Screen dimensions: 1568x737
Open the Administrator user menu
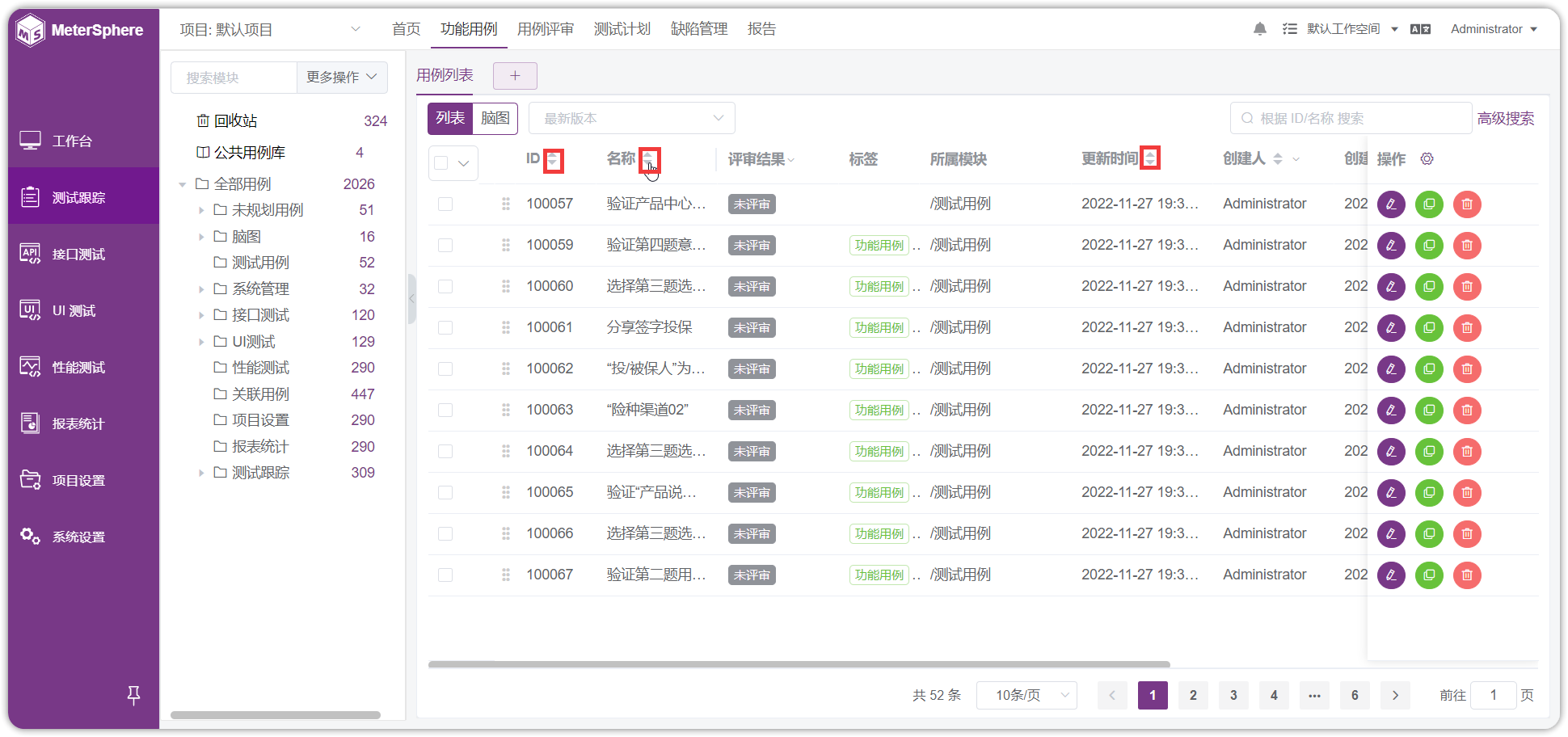(x=1494, y=29)
